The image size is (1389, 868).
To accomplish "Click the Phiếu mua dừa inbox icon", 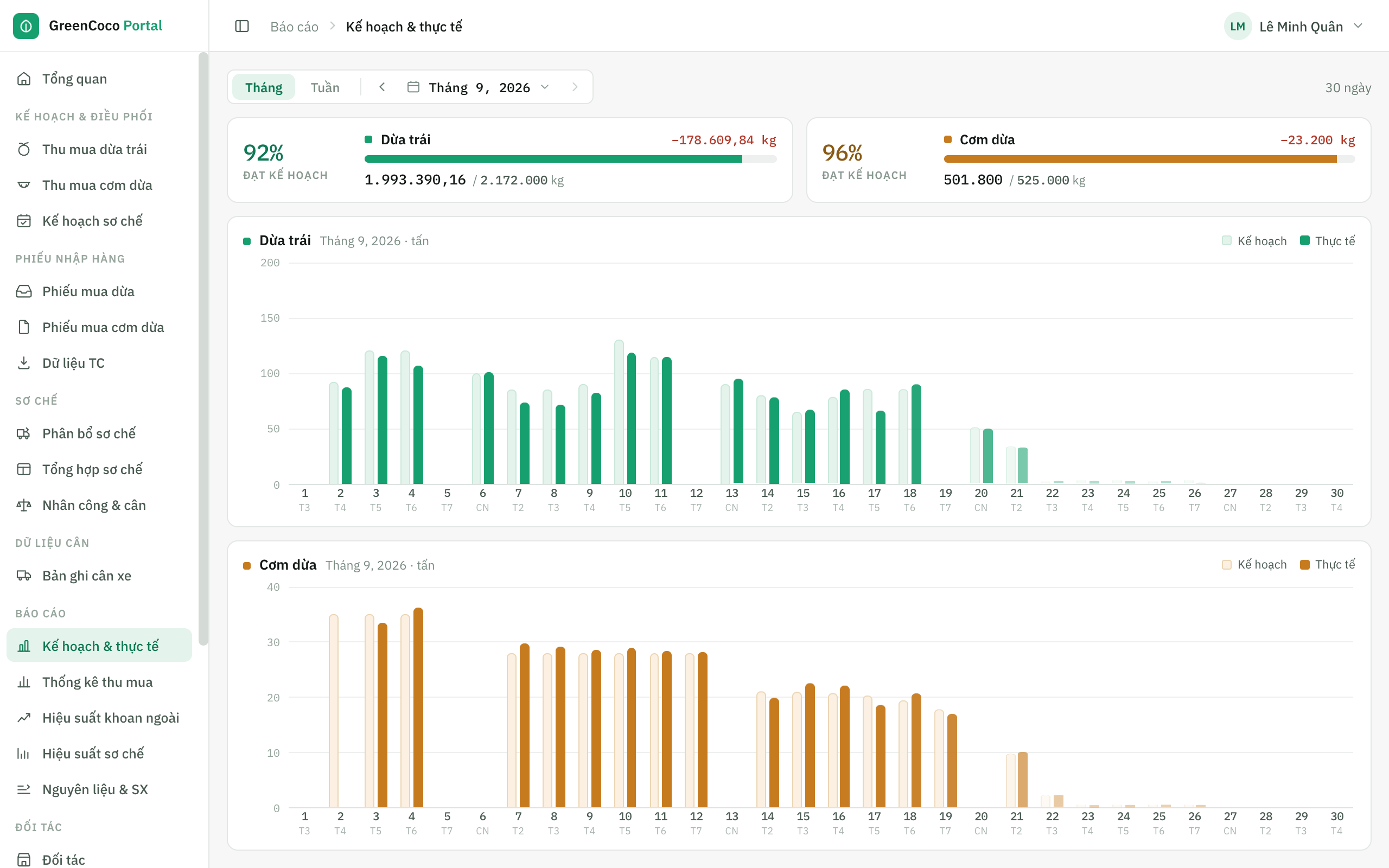I will click(x=23, y=291).
